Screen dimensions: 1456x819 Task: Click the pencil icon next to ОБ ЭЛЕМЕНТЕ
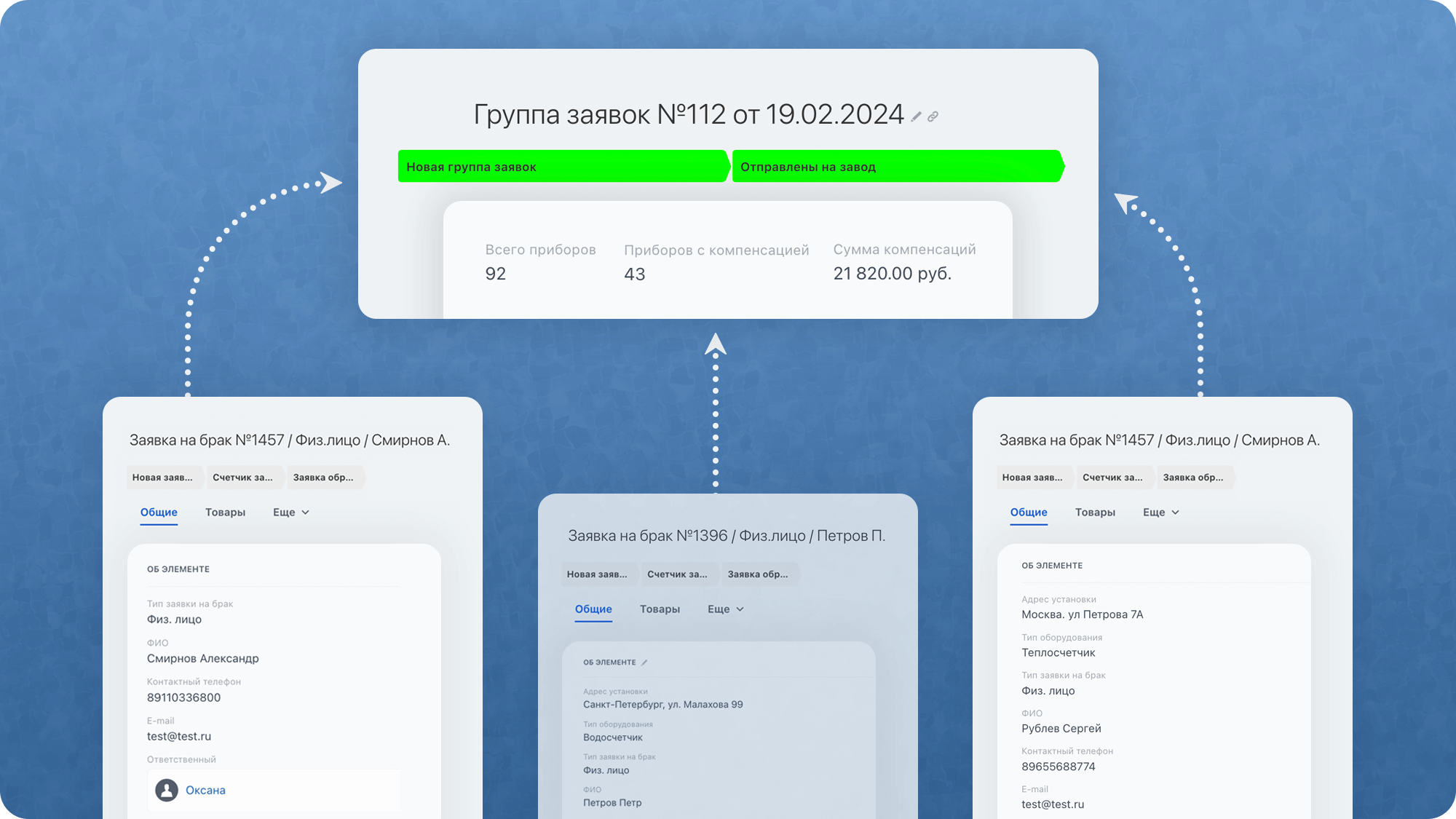(x=644, y=662)
